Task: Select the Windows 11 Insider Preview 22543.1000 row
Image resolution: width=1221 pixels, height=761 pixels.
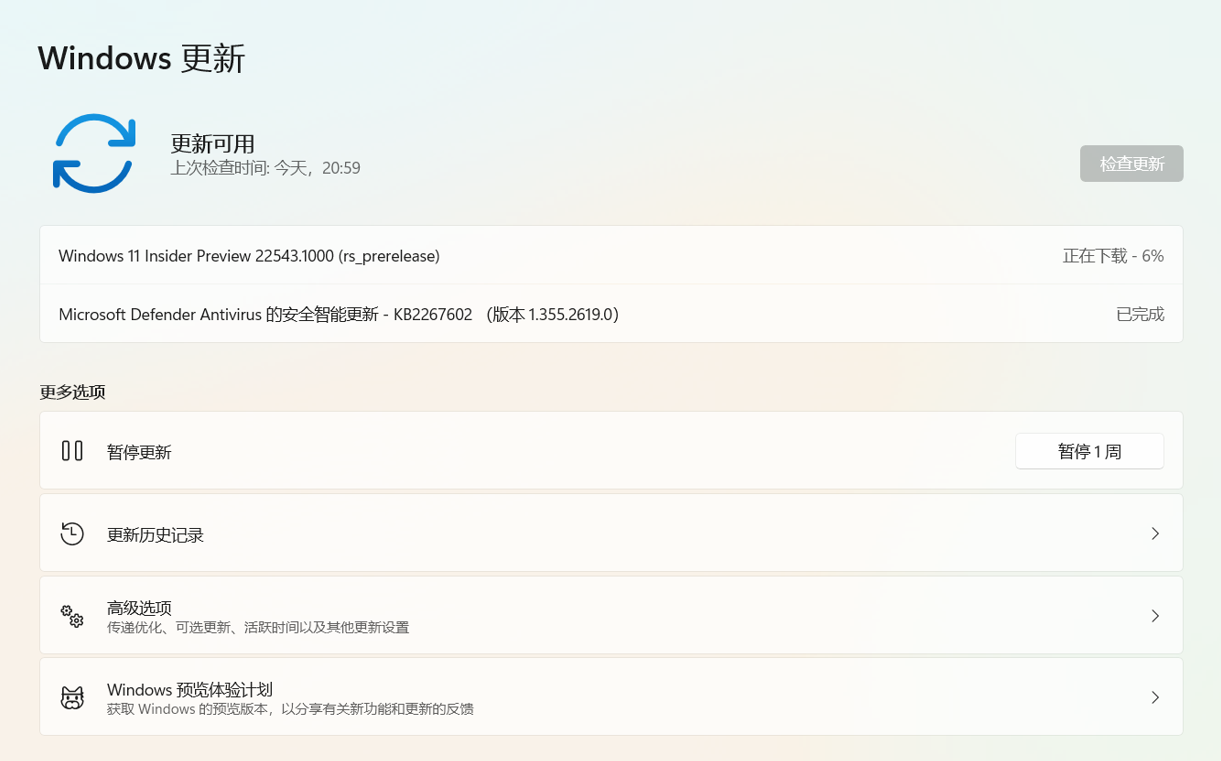Action: [x=611, y=256]
